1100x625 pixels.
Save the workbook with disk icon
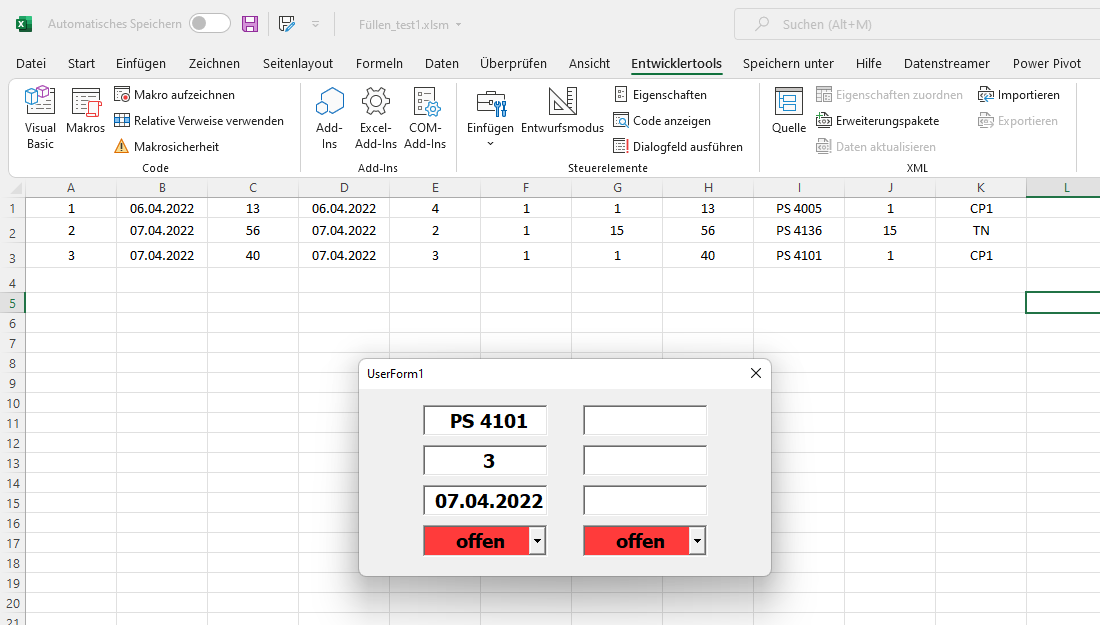250,24
